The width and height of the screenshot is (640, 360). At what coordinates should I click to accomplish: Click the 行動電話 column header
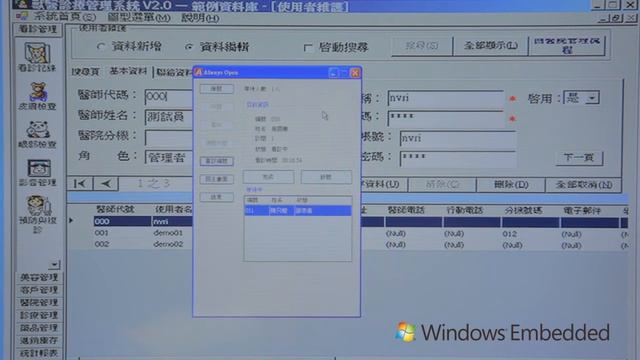click(x=465, y=211)
